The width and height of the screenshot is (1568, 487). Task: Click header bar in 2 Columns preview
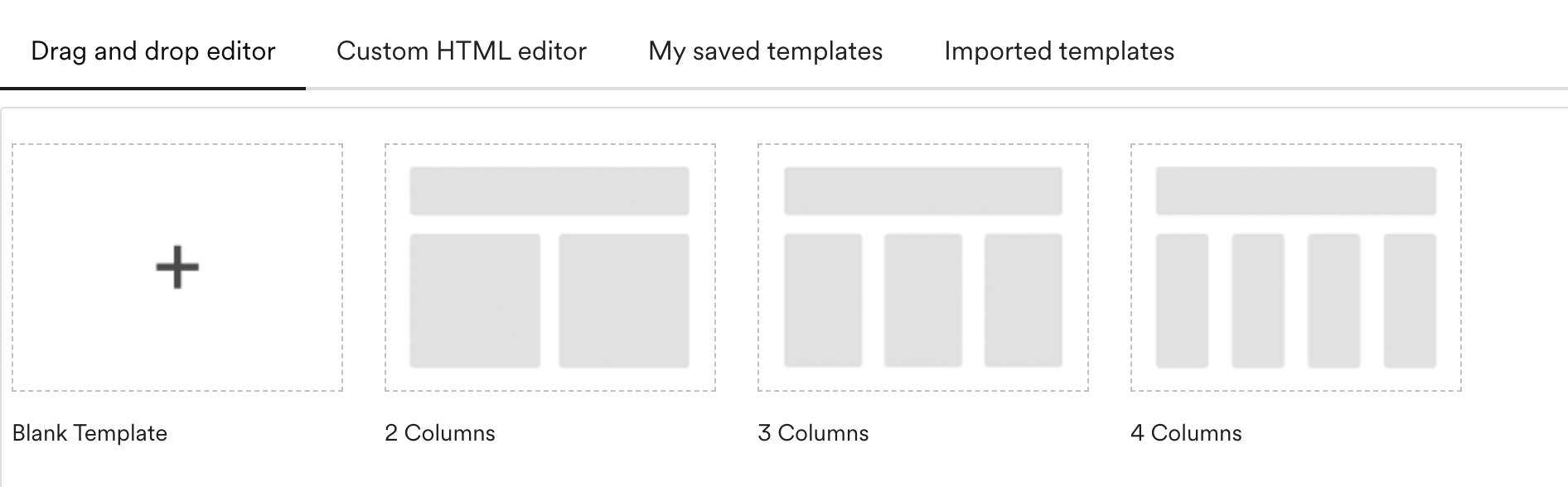coord(549,191)
